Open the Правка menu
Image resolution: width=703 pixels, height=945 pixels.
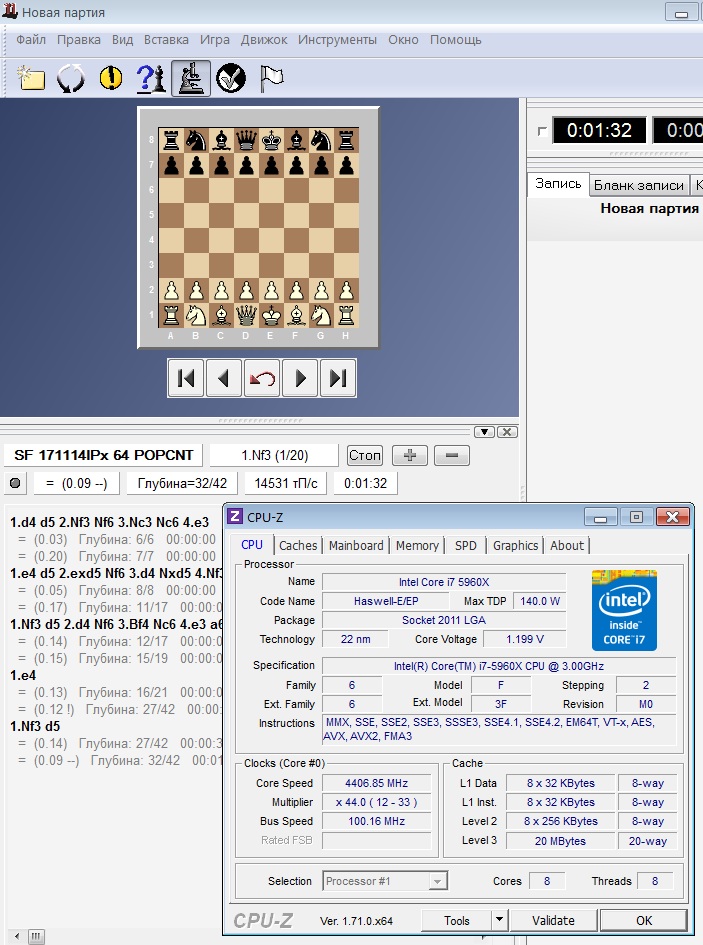[x=78, y=40]
